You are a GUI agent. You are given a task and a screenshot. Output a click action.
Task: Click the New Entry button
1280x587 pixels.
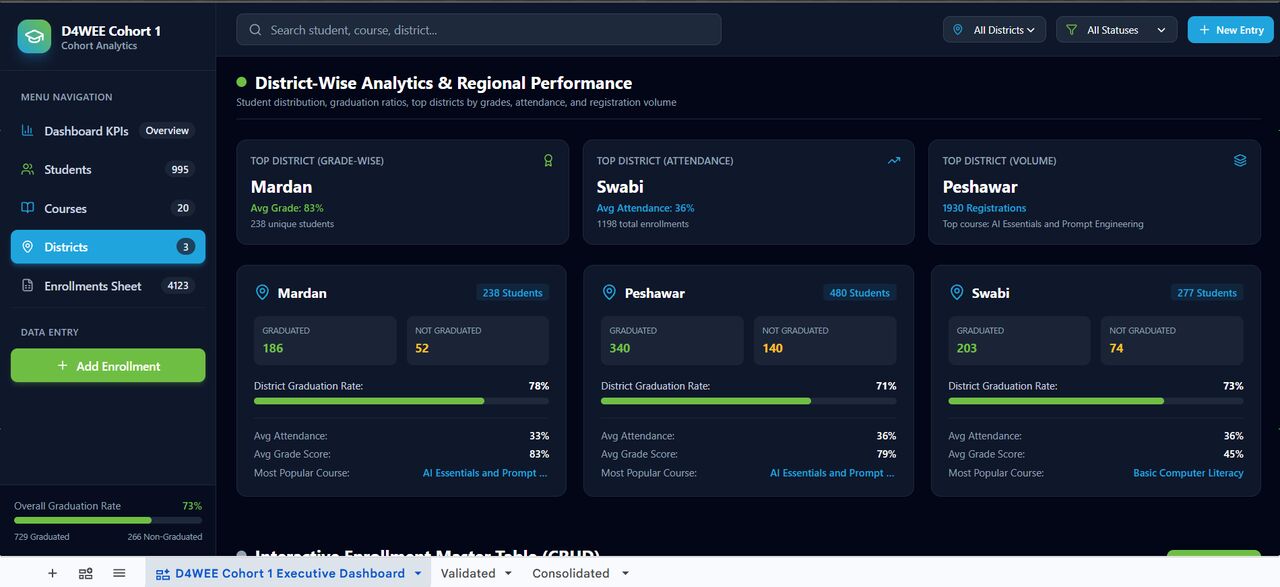tap(1231, 30)
